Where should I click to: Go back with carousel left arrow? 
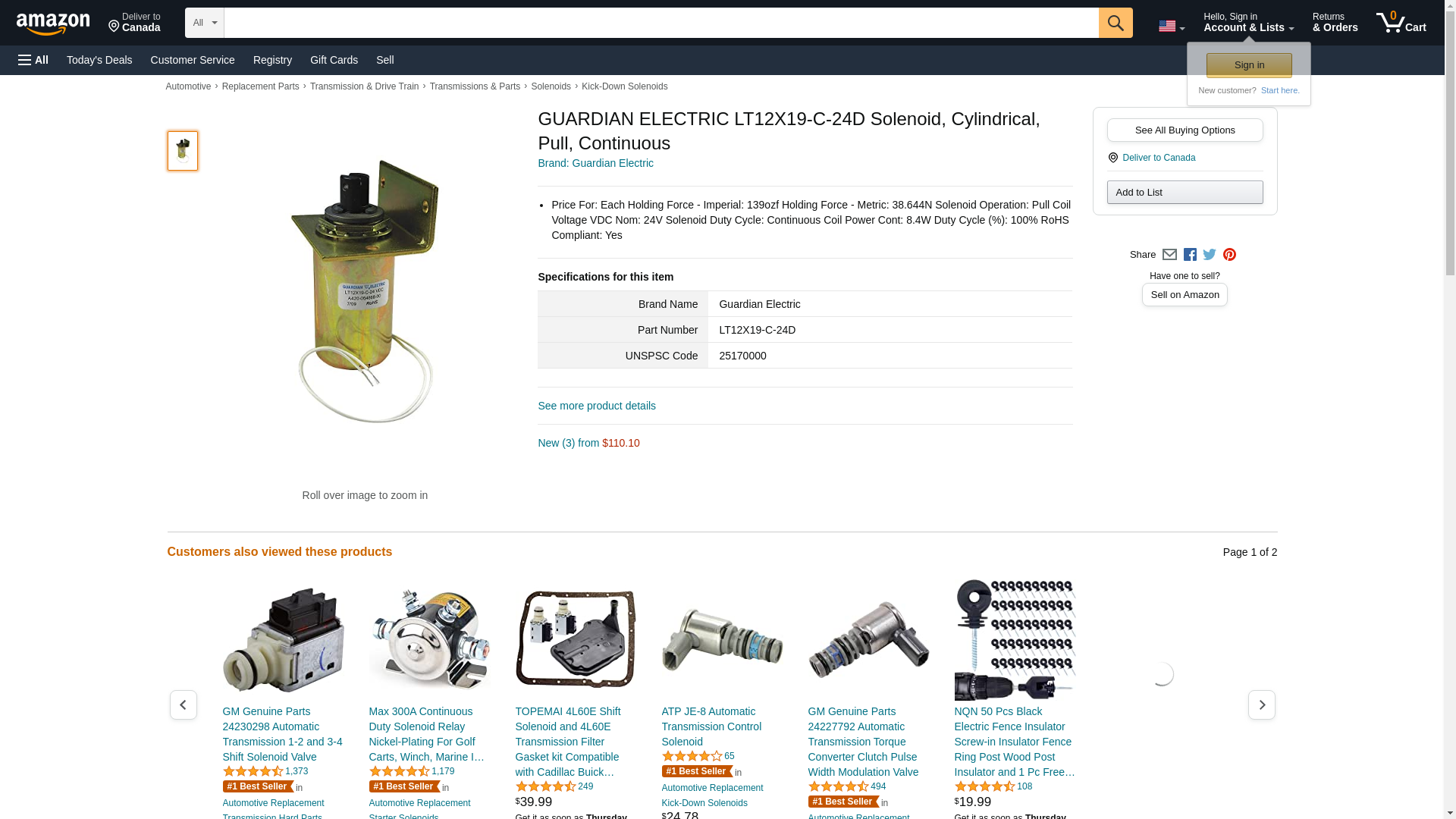[183, 704]
